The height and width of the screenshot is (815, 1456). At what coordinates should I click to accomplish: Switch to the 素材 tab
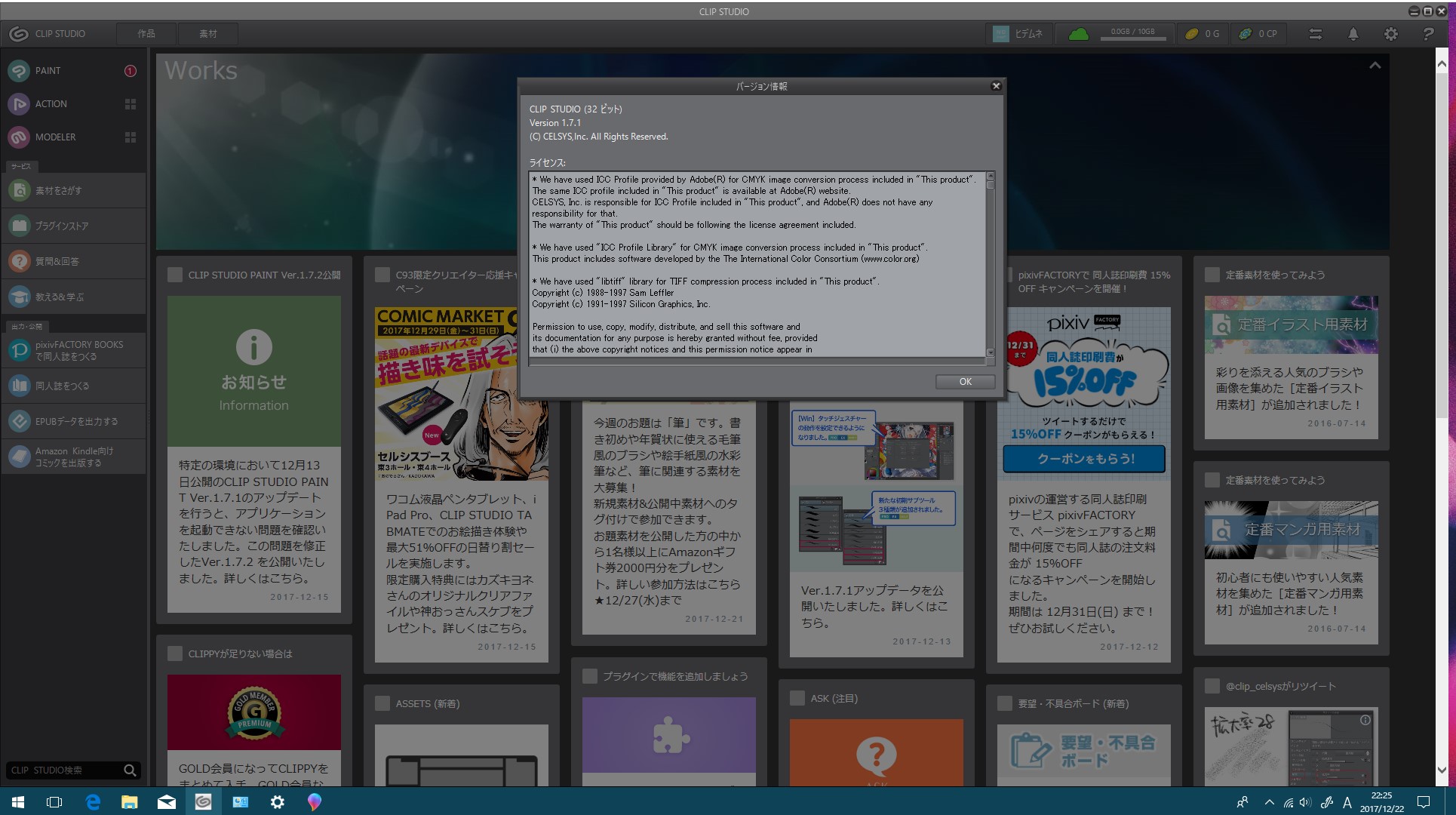click(208, 34)
